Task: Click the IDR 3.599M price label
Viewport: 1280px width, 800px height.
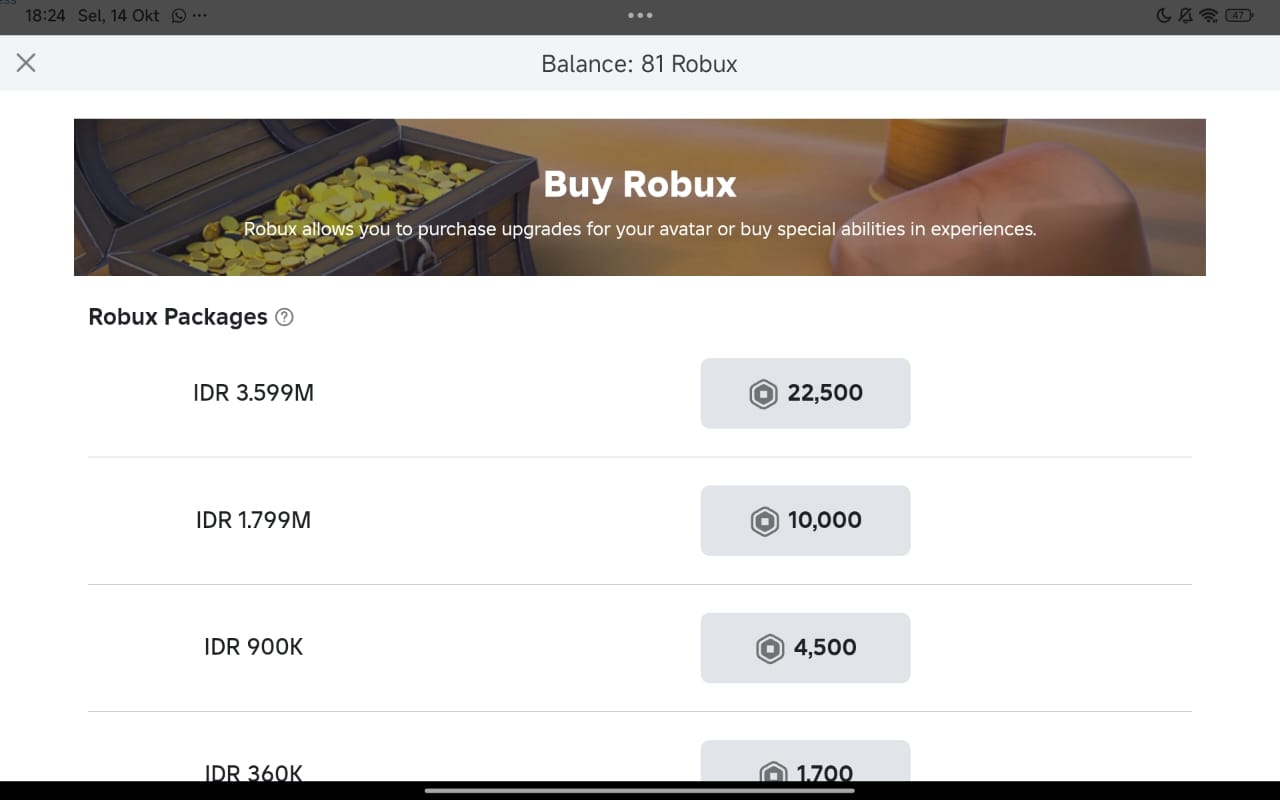Action: pyautogui.click(x=253, y=393)
